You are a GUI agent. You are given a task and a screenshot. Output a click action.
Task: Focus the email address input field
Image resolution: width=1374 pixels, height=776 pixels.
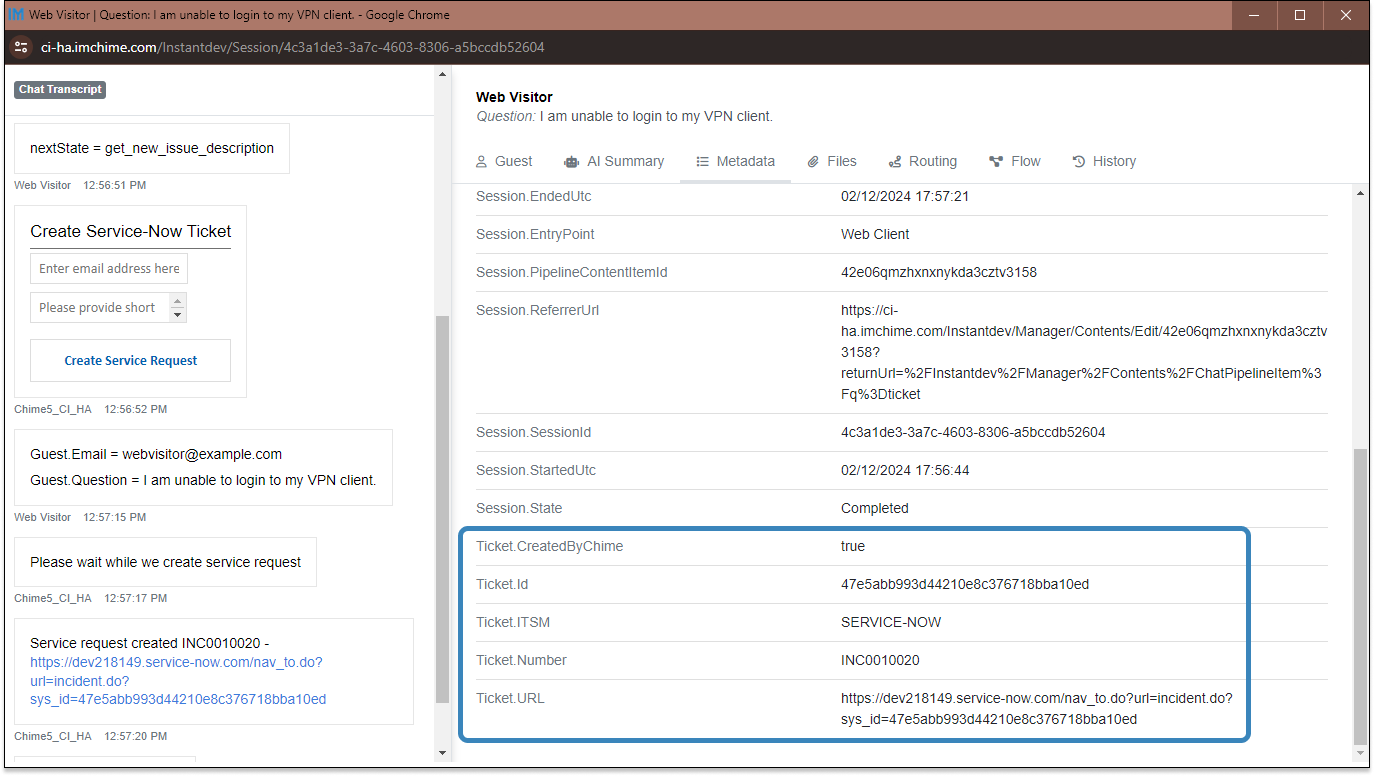[109, 268]
